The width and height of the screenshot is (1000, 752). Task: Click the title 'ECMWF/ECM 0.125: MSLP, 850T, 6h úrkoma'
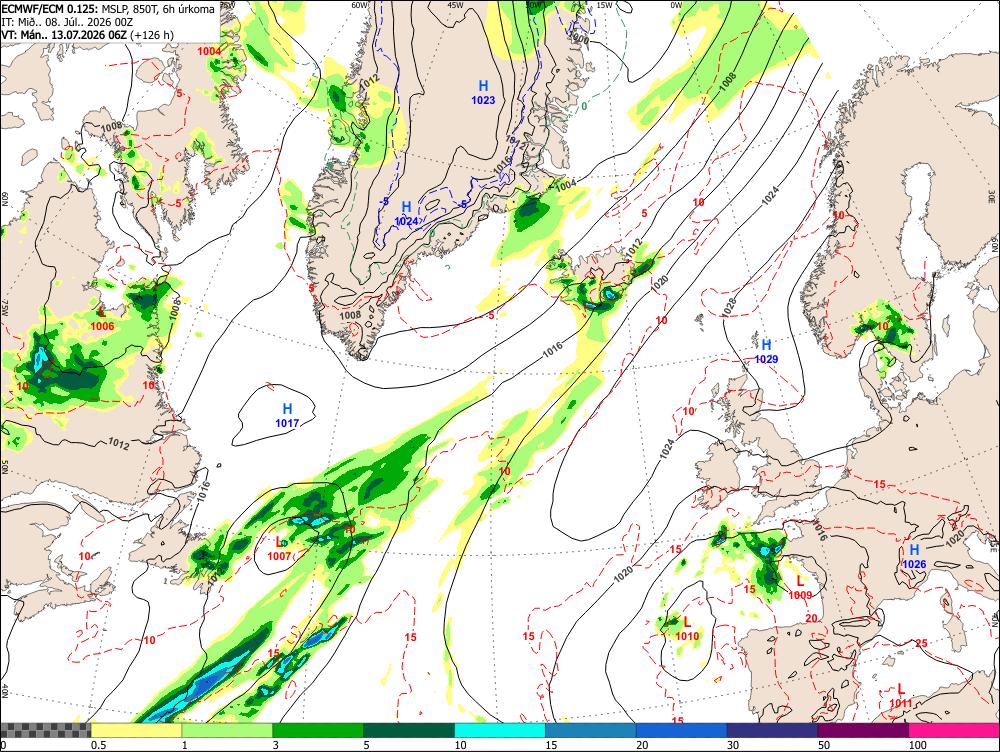point(108,10)
